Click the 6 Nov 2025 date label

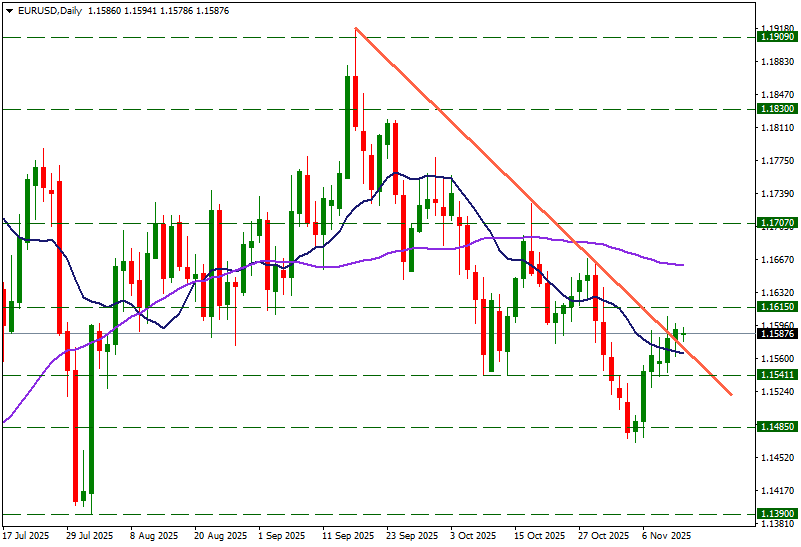(x=666, y=536)
